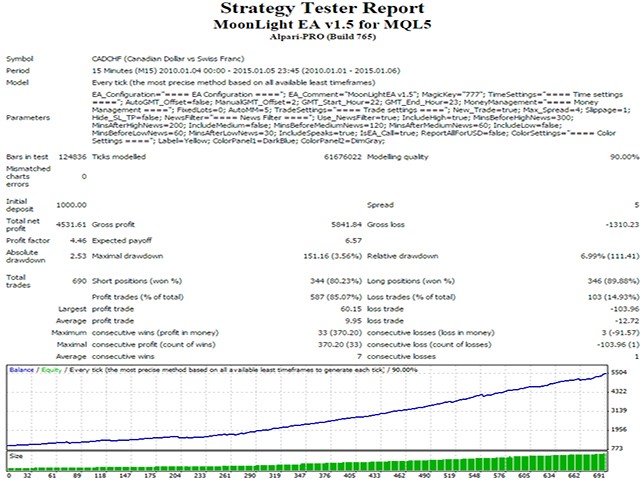Click the Strategy Tester Report title
640x480 pixels.
tap(322, 8)
